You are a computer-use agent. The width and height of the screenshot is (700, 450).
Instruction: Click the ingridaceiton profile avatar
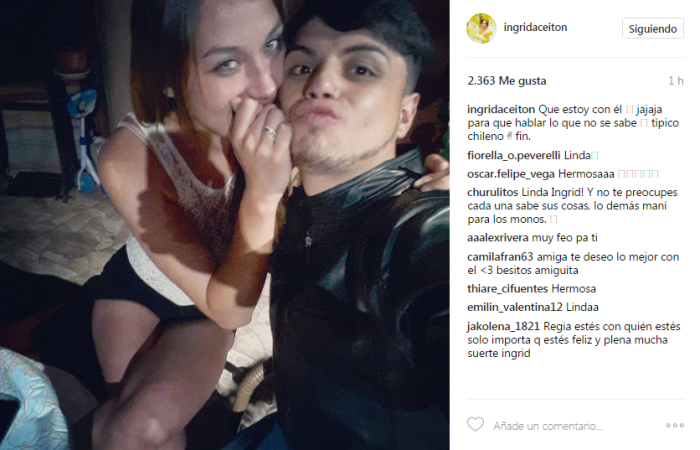(x=481, y=28)
